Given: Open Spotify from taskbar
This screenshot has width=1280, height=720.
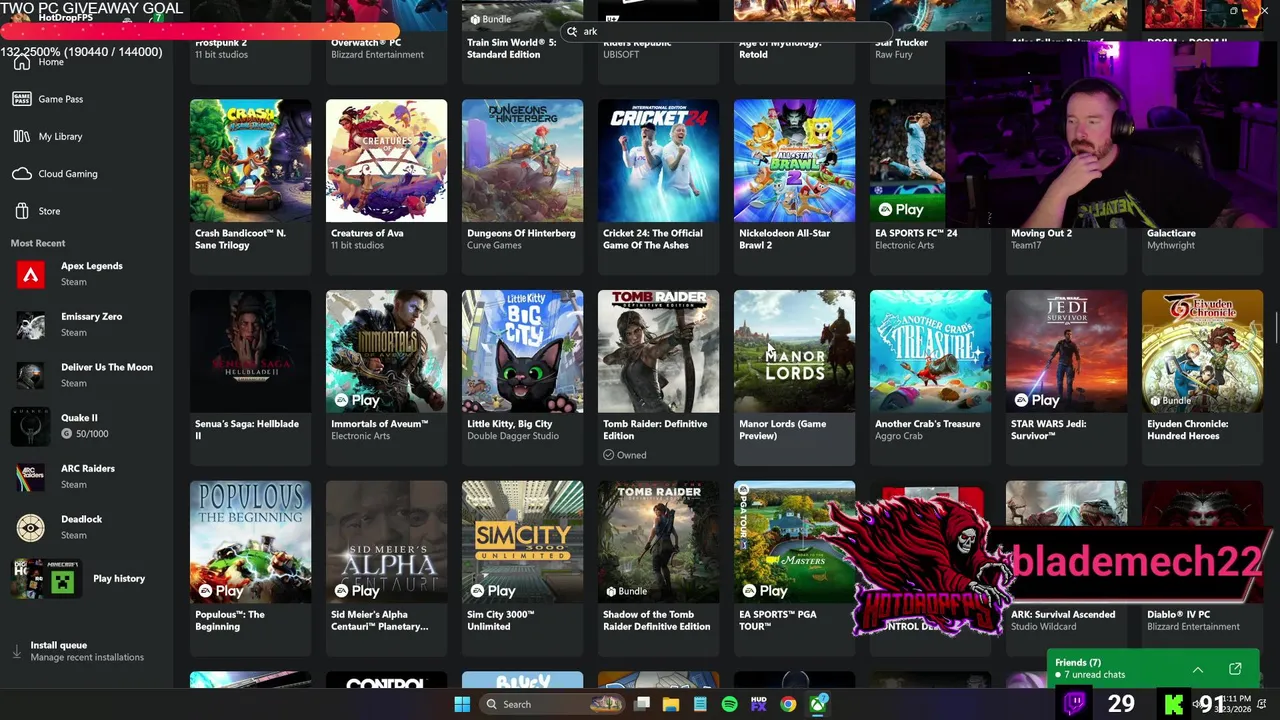Looking at the screenshot, I should click(729, 704).
